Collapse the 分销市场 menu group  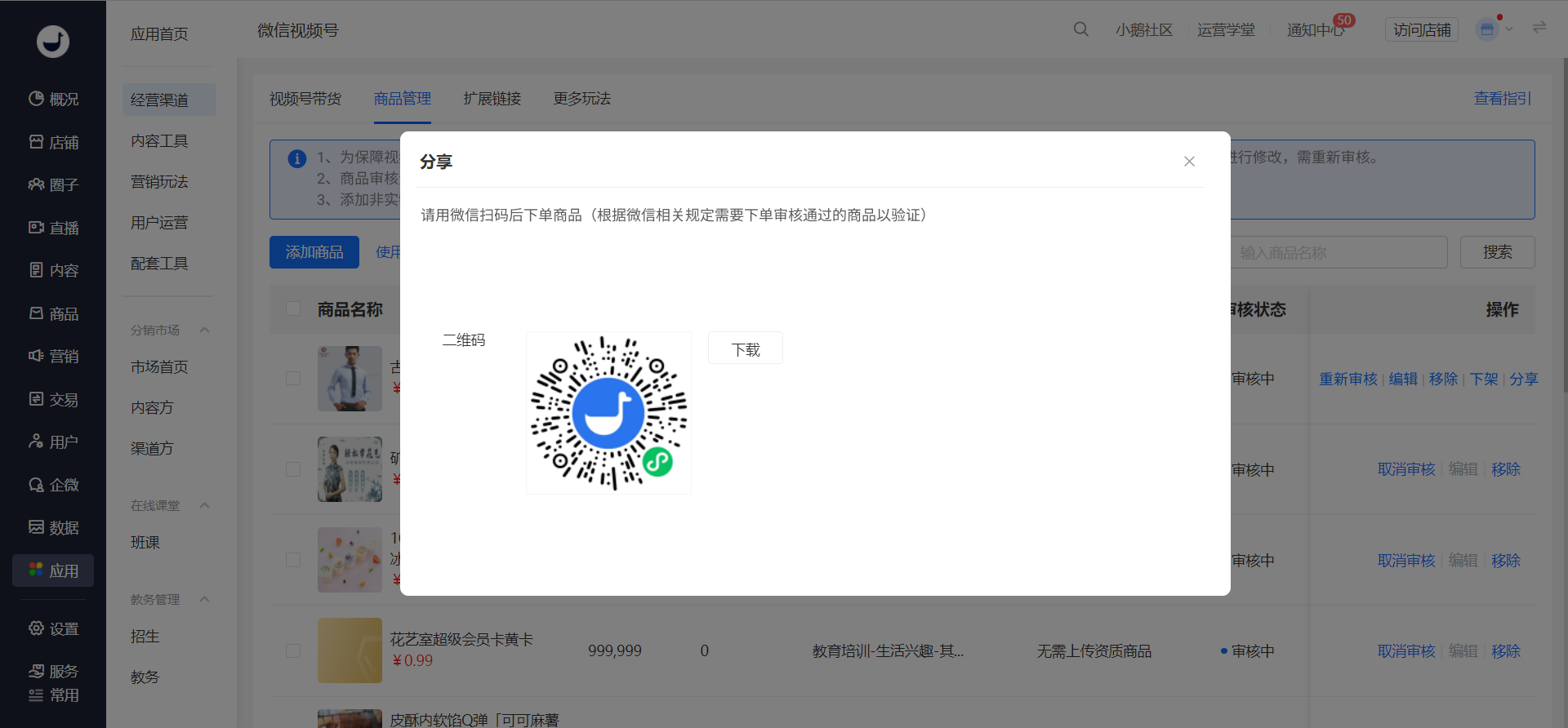coord(205,330)
